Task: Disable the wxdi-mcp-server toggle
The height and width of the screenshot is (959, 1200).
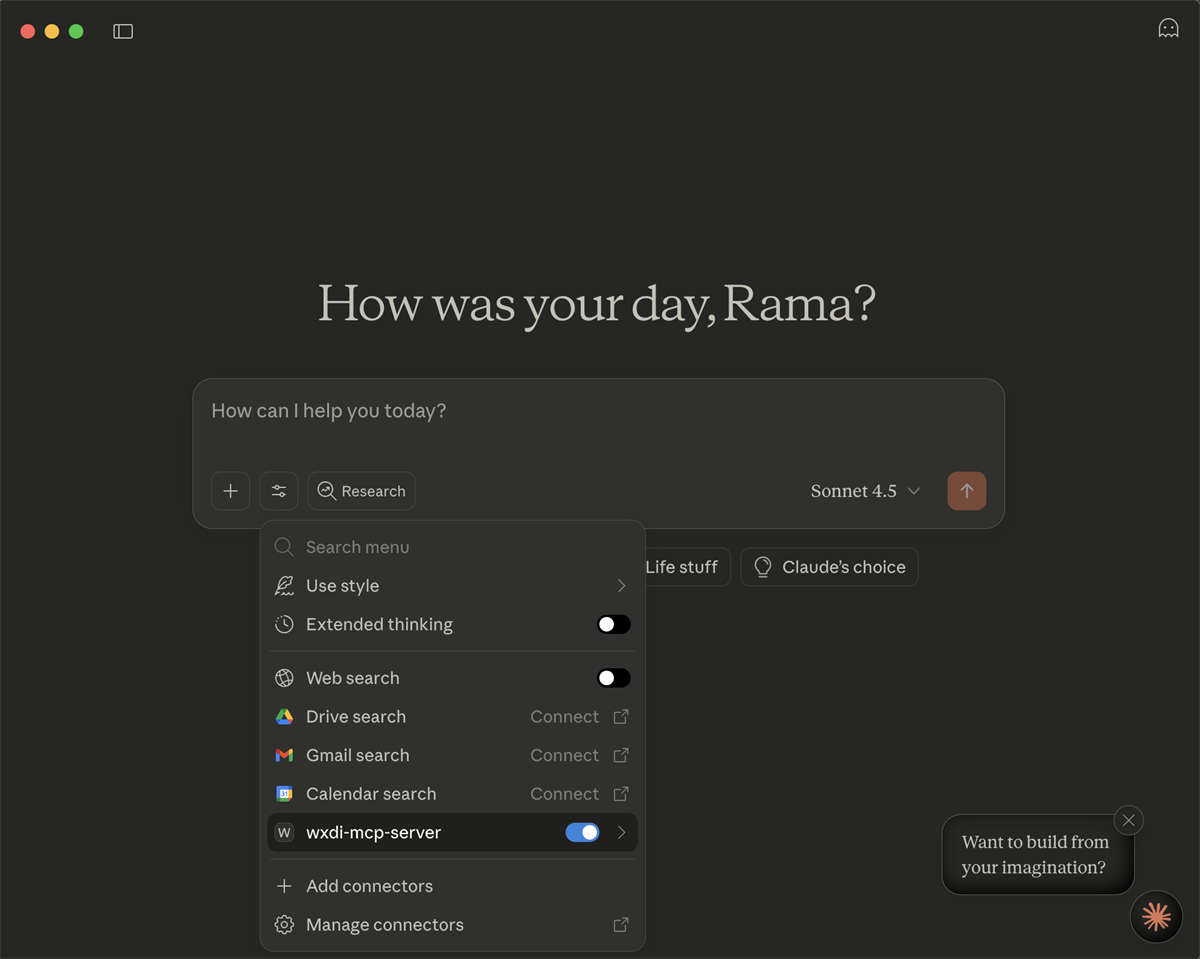Action: pyautogui.click(x=582, y=833)
